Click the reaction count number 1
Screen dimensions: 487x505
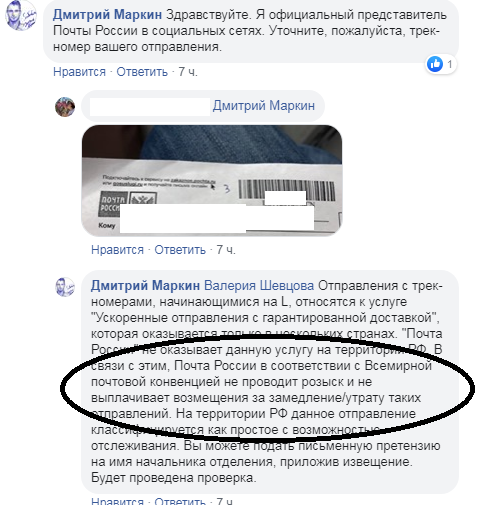pos(450,64)
